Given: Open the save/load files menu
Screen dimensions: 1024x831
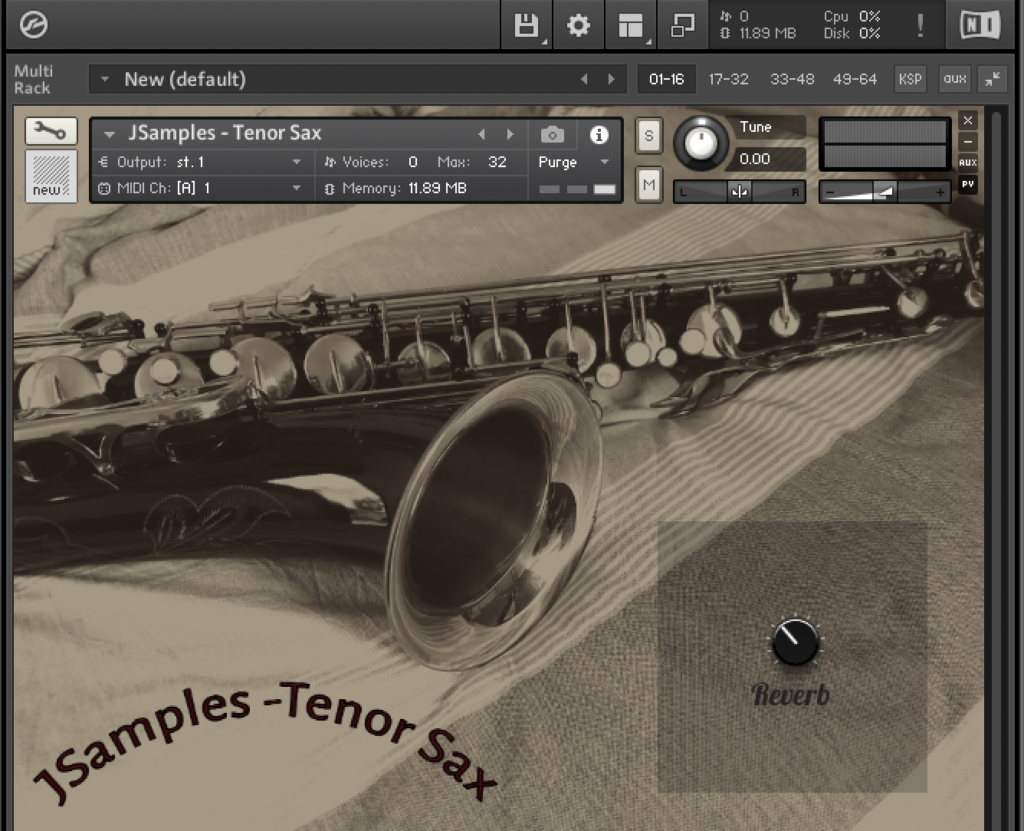Looking at the screenshot, I should (526, 25).
